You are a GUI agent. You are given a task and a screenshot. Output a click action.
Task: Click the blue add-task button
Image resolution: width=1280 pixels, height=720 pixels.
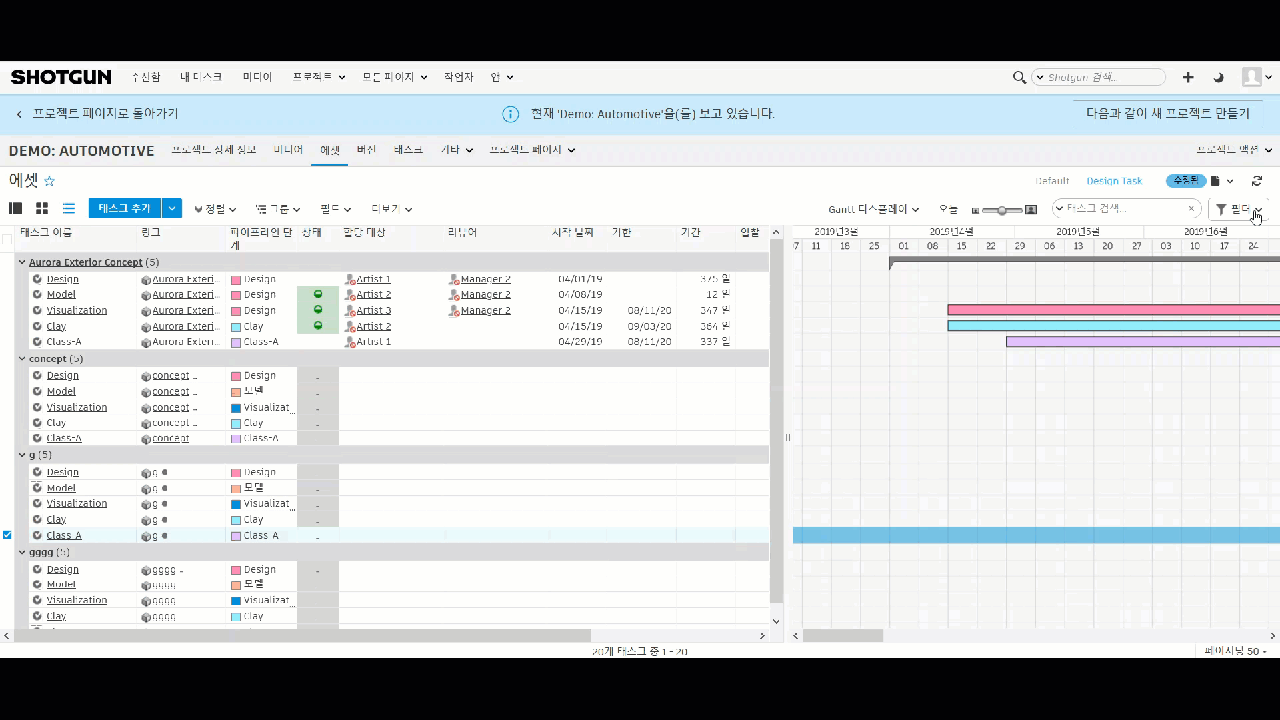coord(125,208)
